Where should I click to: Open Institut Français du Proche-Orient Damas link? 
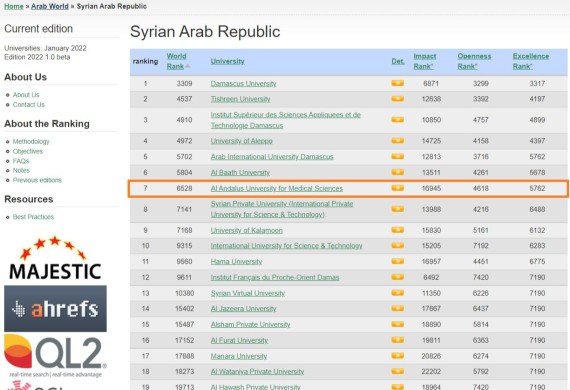[x=275, y=278]
